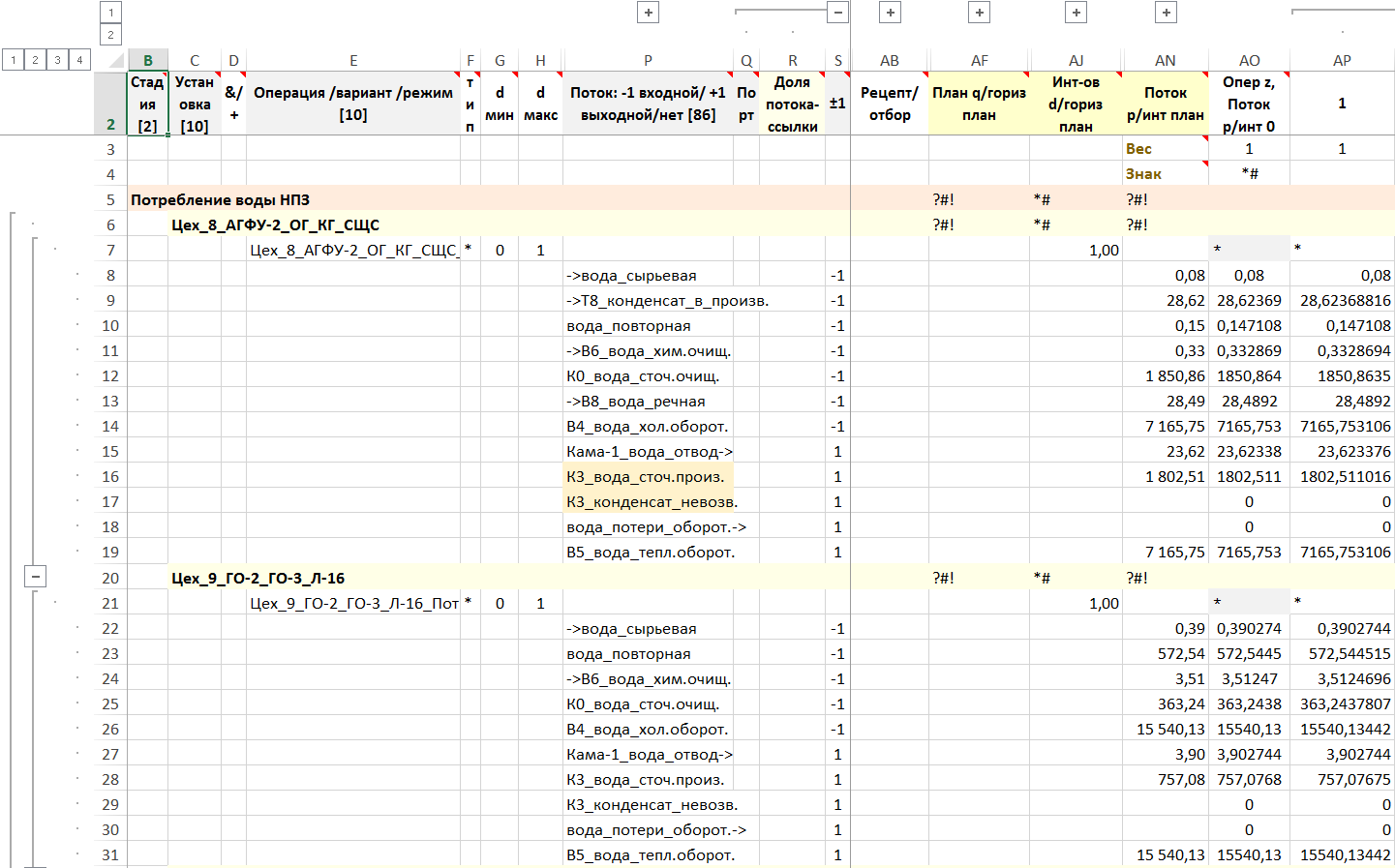Select column E header
The height and width of the screenshot is (868, 1395).
click(353, 60)
